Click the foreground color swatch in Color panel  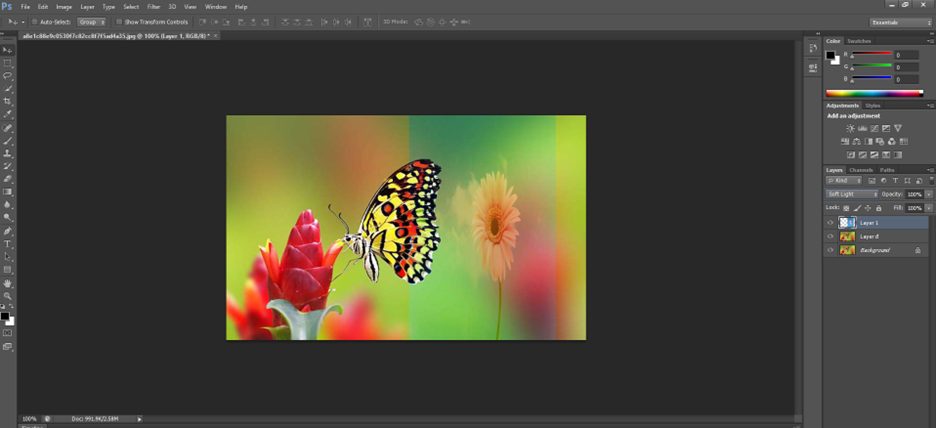tap(830, 56)
